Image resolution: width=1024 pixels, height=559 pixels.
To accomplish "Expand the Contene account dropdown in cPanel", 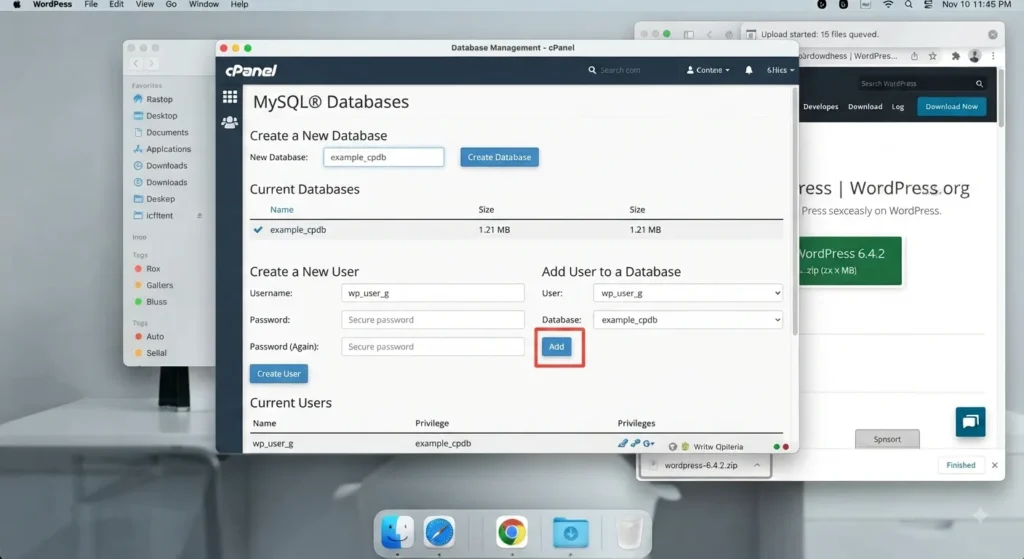I will pyautogui.click(x=708, y=70).
